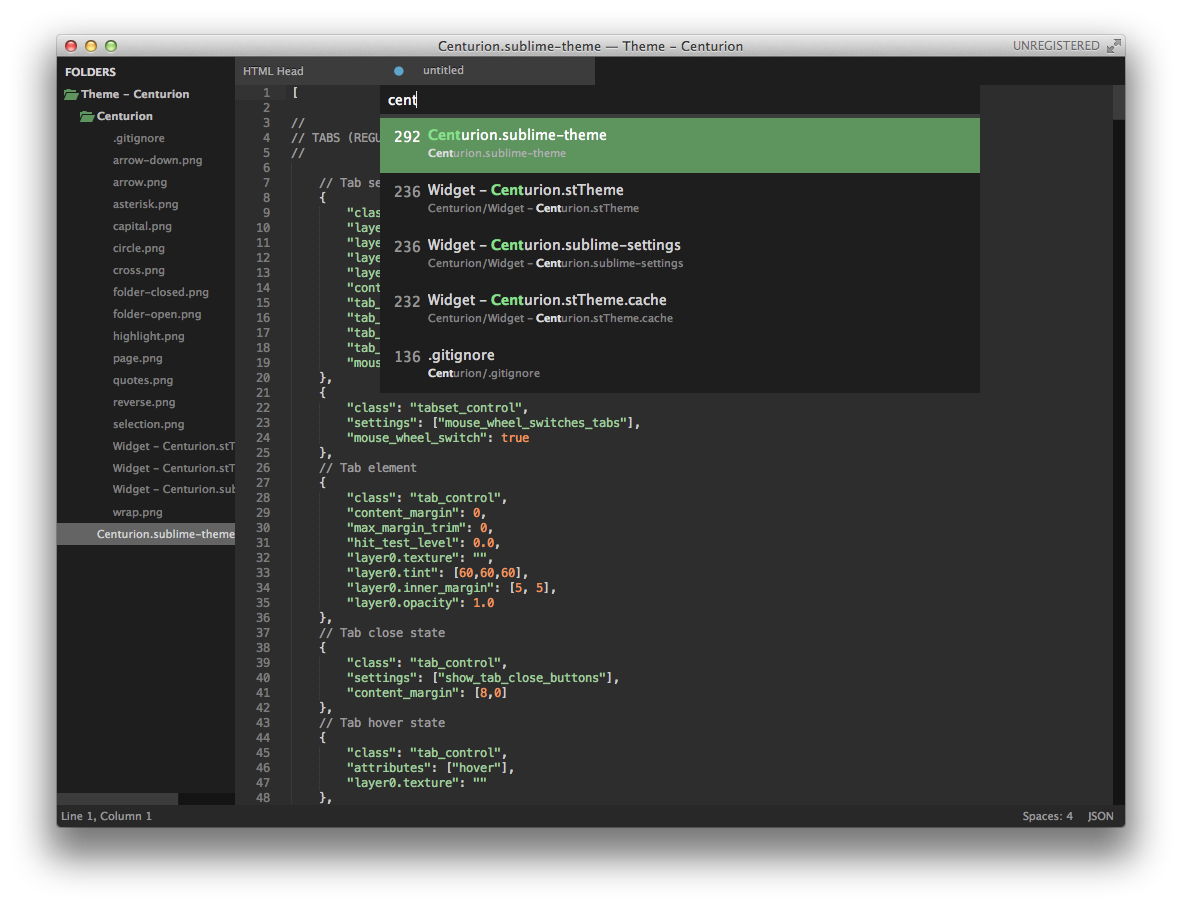
Task: Click the green folder icon beside "Centurion"
Action: pos(86,116)
